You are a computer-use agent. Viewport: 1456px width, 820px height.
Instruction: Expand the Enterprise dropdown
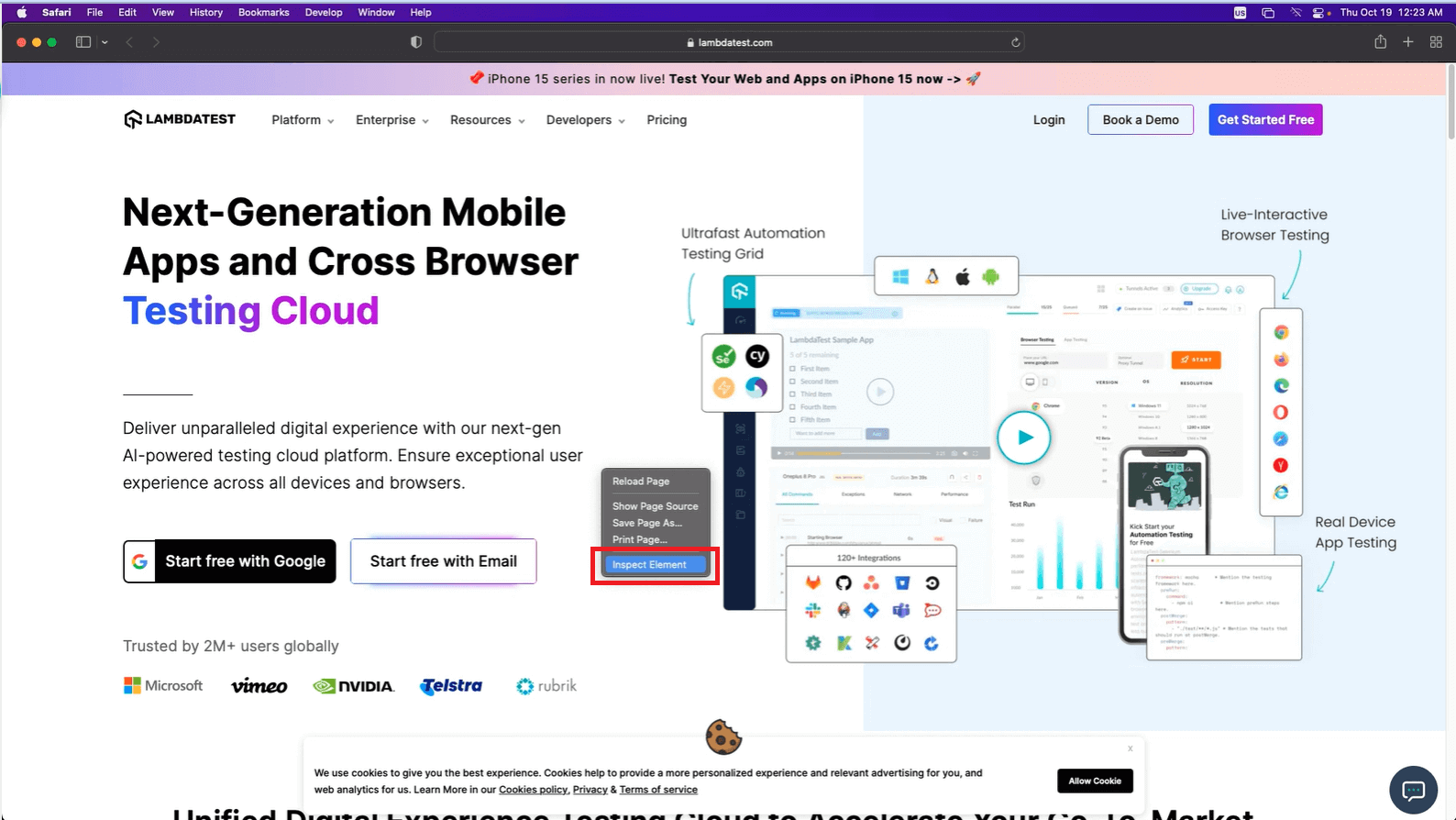pyautogui.click(x=392, y=120)
